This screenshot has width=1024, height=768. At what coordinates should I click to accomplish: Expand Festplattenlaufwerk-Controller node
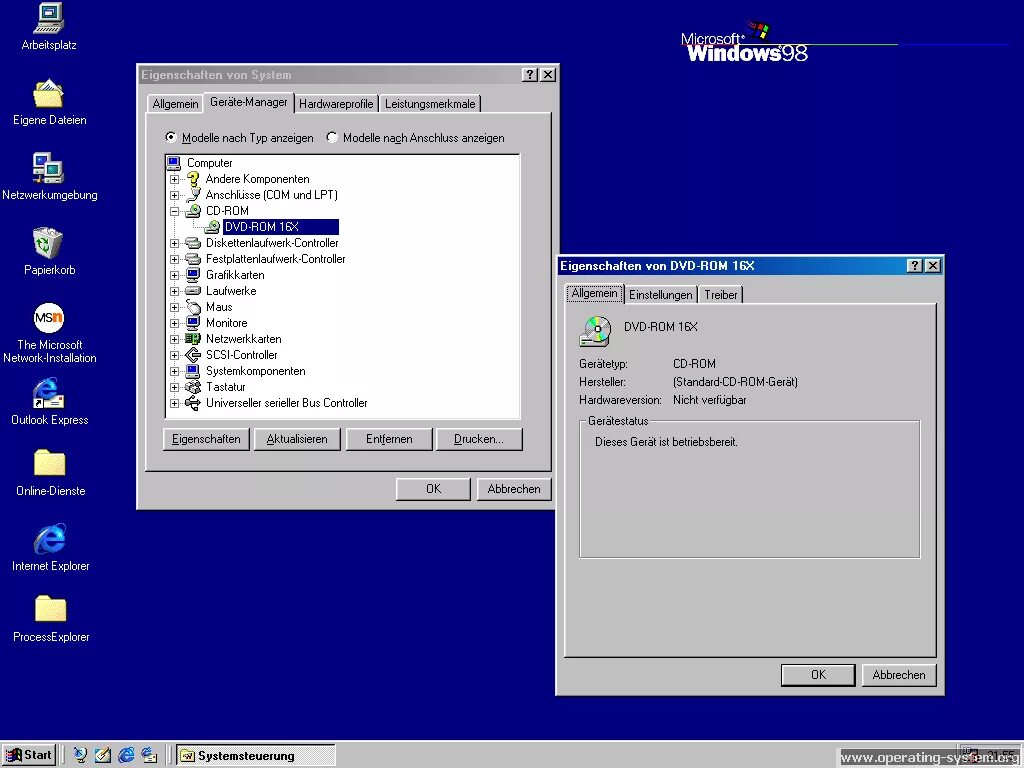click(174, 259)
